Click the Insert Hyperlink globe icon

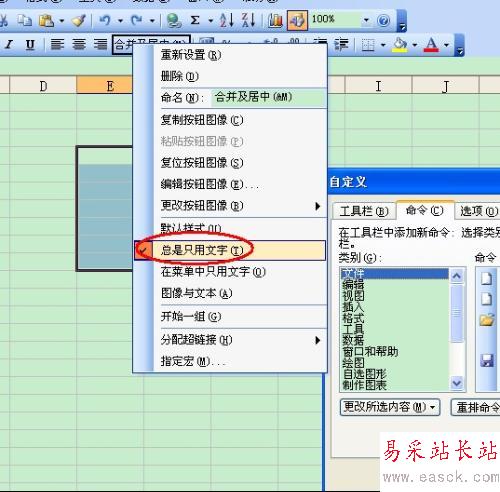[x=174, y=21]
